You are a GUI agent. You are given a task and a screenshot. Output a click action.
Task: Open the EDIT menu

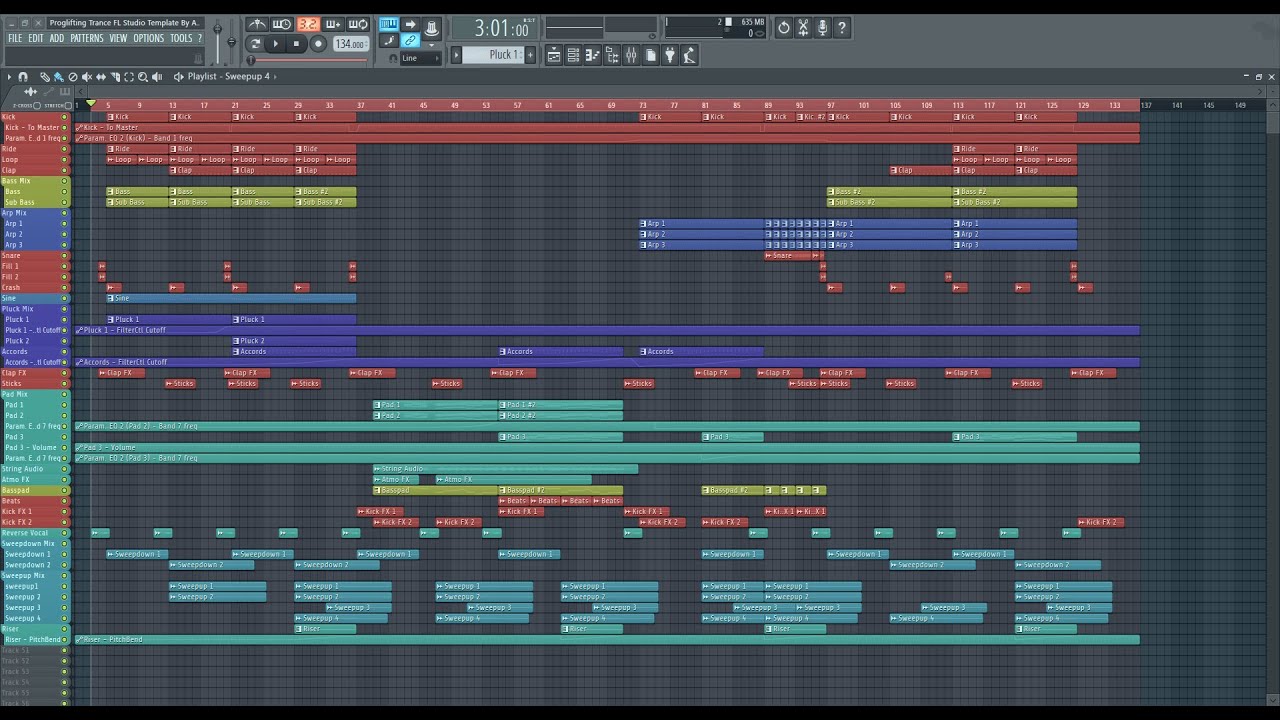36,38
